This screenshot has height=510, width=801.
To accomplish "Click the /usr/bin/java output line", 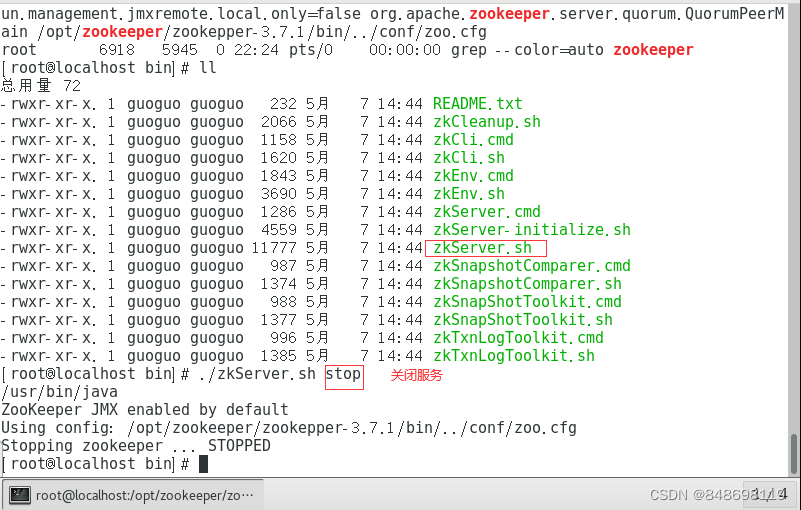I will pyautogui.click(x=60, y=392).
